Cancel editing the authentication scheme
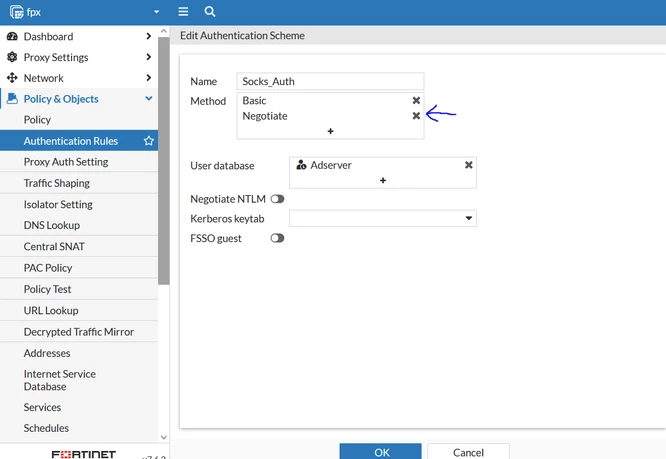The image size is (666, 459). [468, 451]
